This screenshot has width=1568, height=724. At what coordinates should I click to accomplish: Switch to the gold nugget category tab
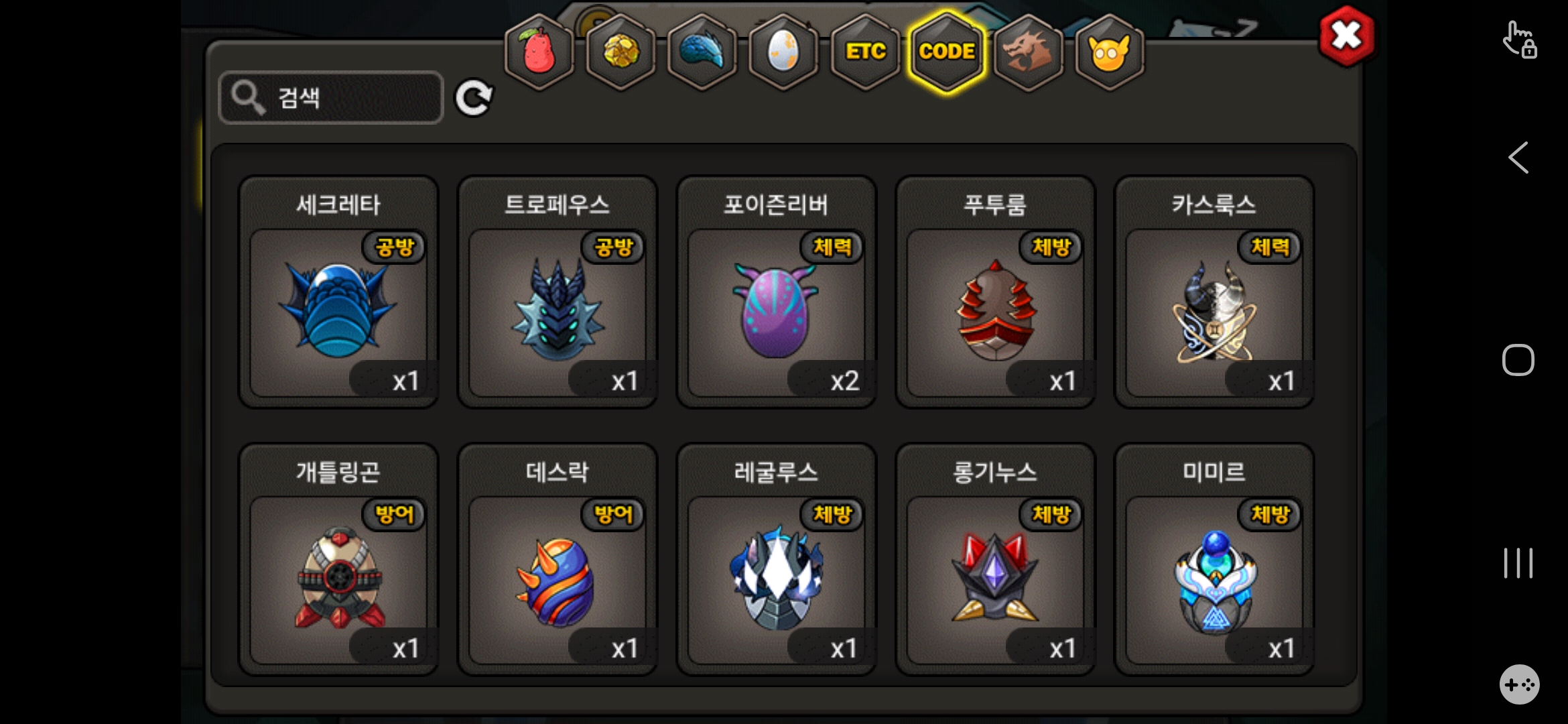(x=621, y=52)
